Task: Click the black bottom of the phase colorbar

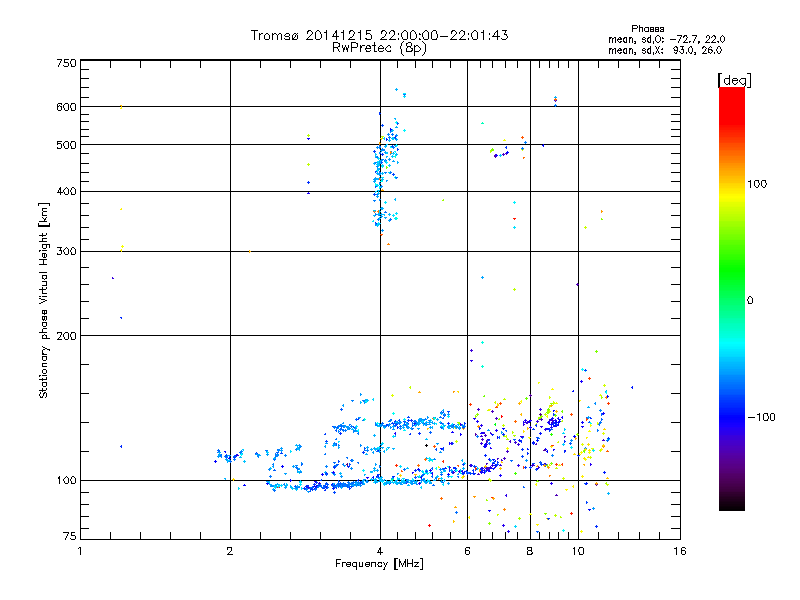Action: (732, 503)
